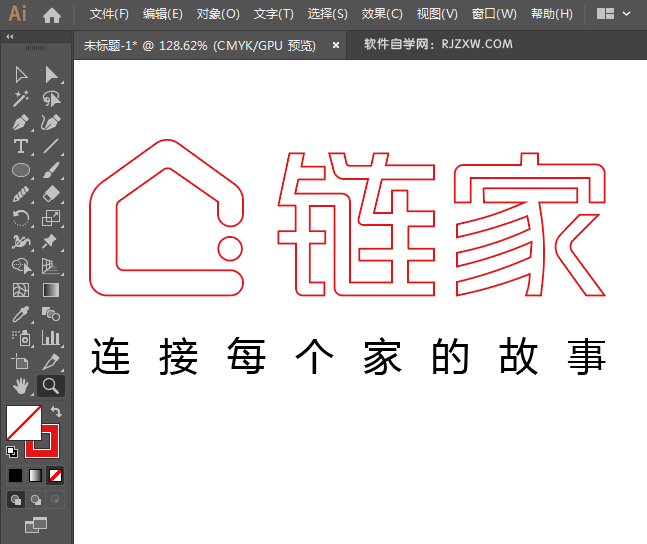647x544 pixels.
Task: Select the Perspective Grid tool
Action: (x=51, y=266)
